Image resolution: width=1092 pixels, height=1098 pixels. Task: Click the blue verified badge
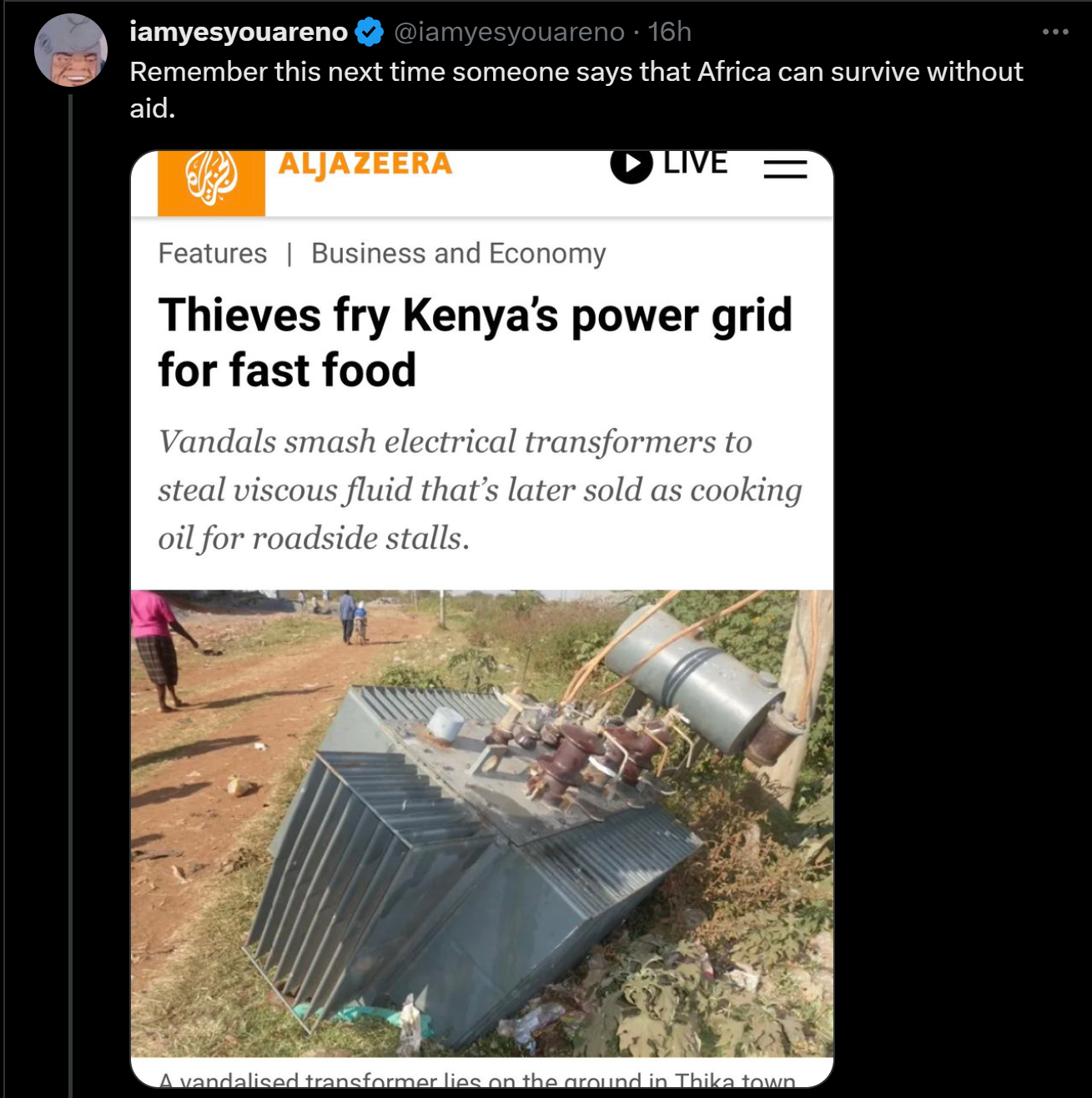coord(369,33)
